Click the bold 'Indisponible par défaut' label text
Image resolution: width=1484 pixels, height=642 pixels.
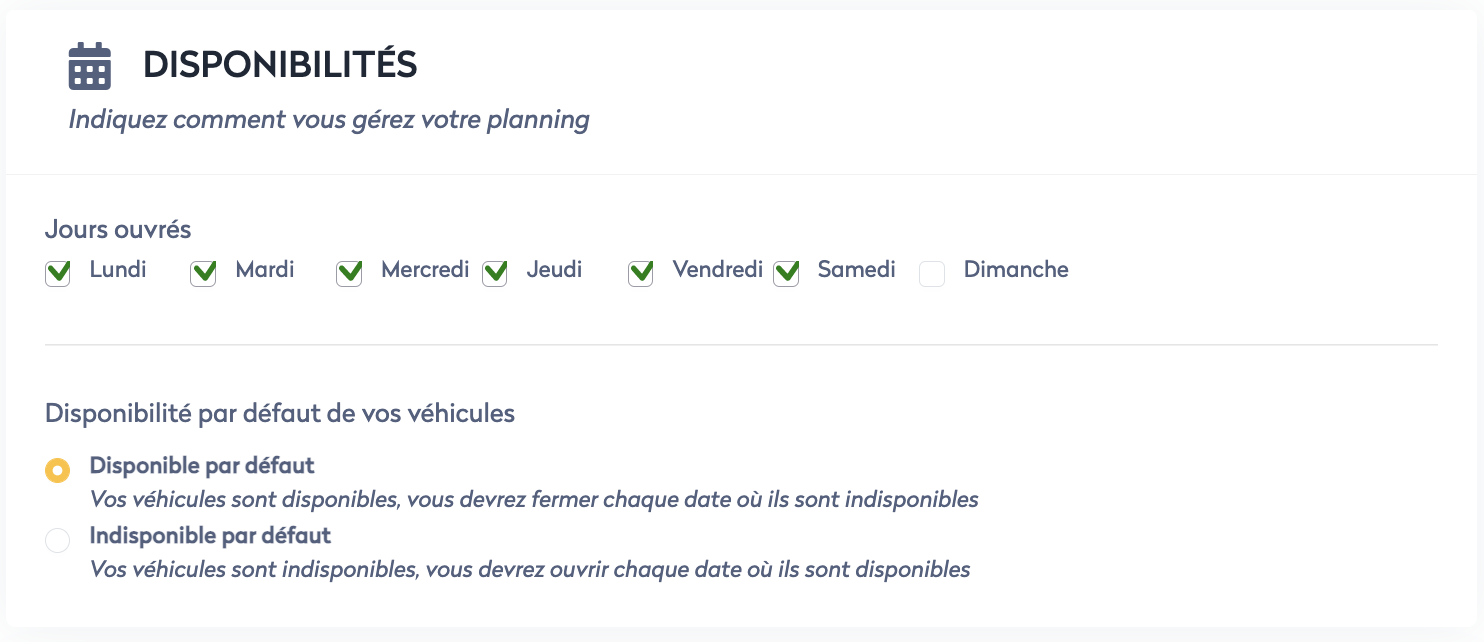click(210, 536)
